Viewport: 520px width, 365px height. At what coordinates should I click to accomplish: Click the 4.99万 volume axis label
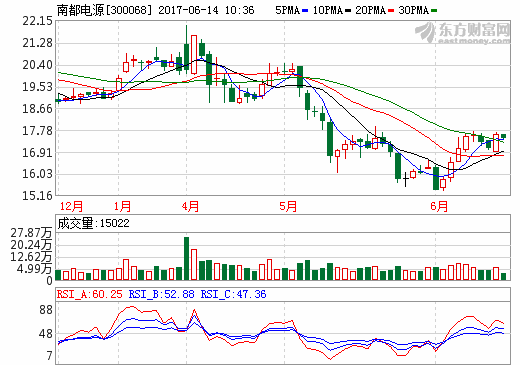point(34,268)
